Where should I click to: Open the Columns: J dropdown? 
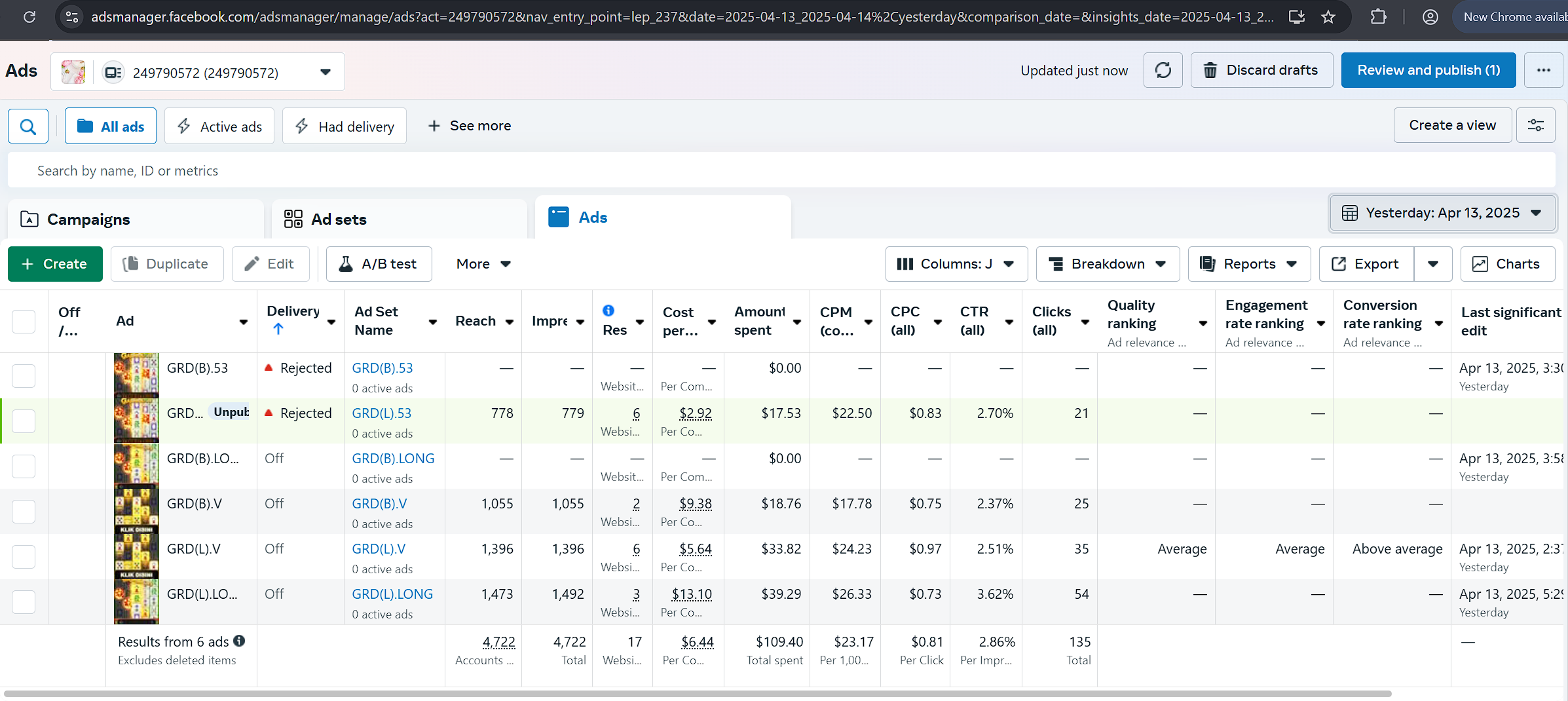(x=956, y=264)
